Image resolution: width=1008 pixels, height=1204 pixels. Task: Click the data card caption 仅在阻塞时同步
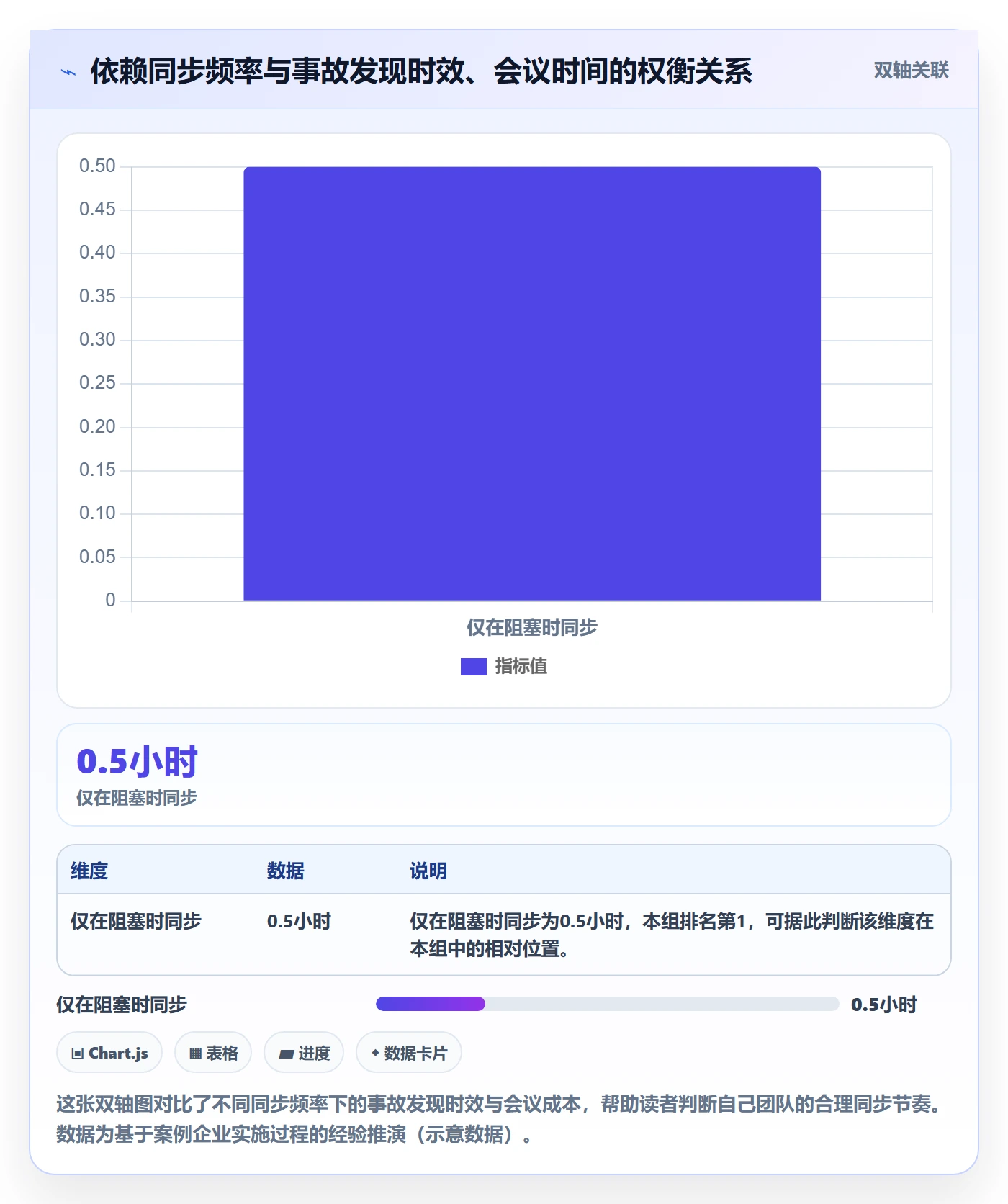[x=137, y=798]
